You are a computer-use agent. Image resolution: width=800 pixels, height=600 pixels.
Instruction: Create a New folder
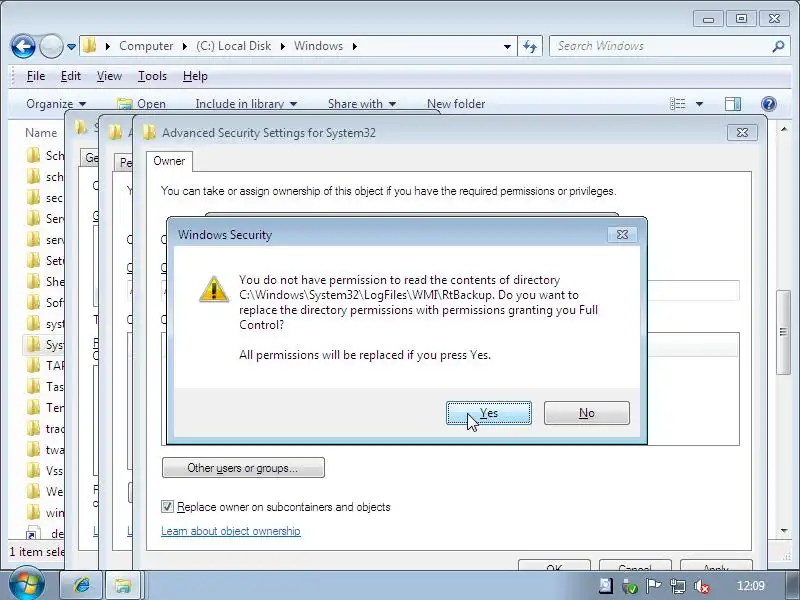[x=456, y=104]
